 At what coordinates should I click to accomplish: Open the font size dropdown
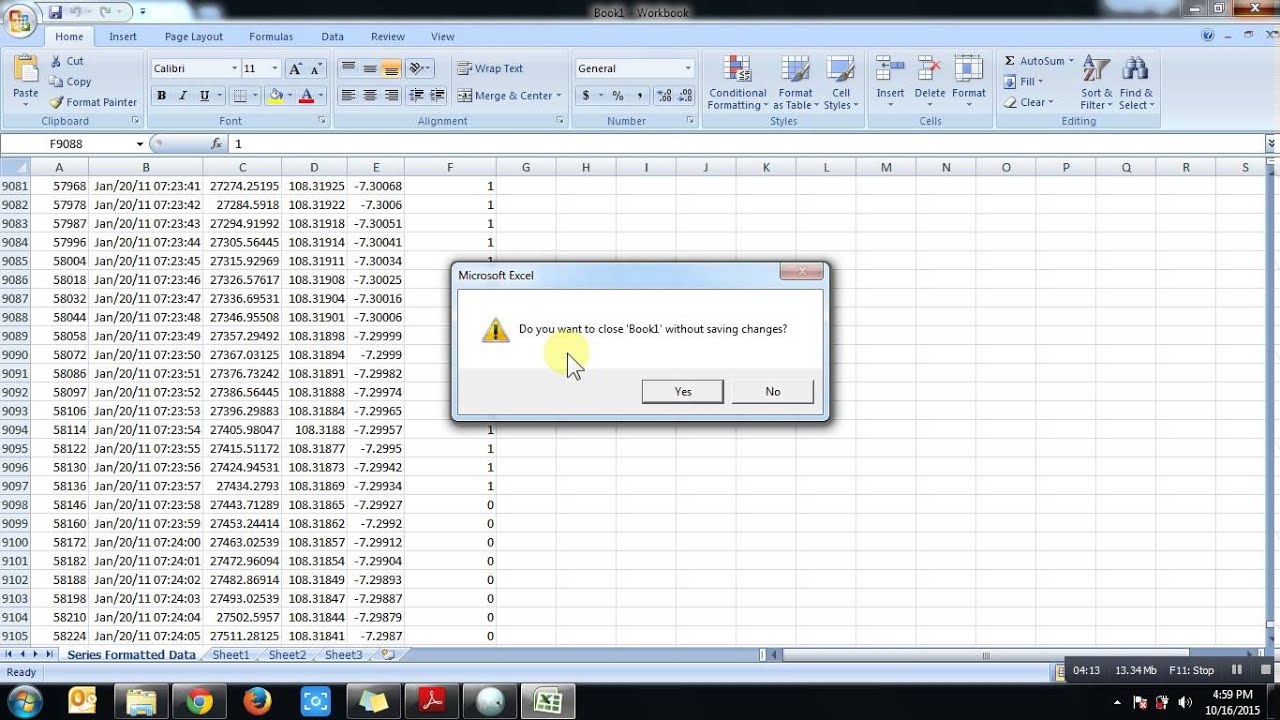coord(275,69)
